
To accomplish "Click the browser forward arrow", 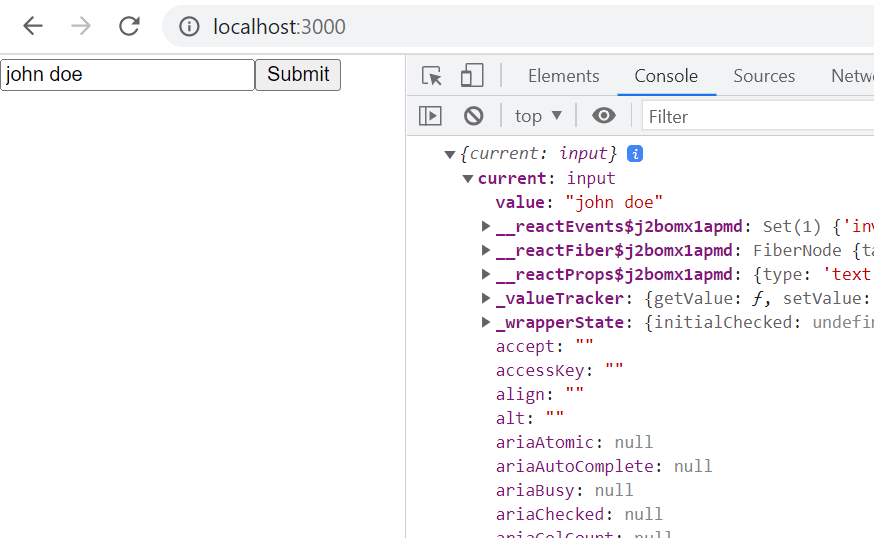I will point(81,26).
